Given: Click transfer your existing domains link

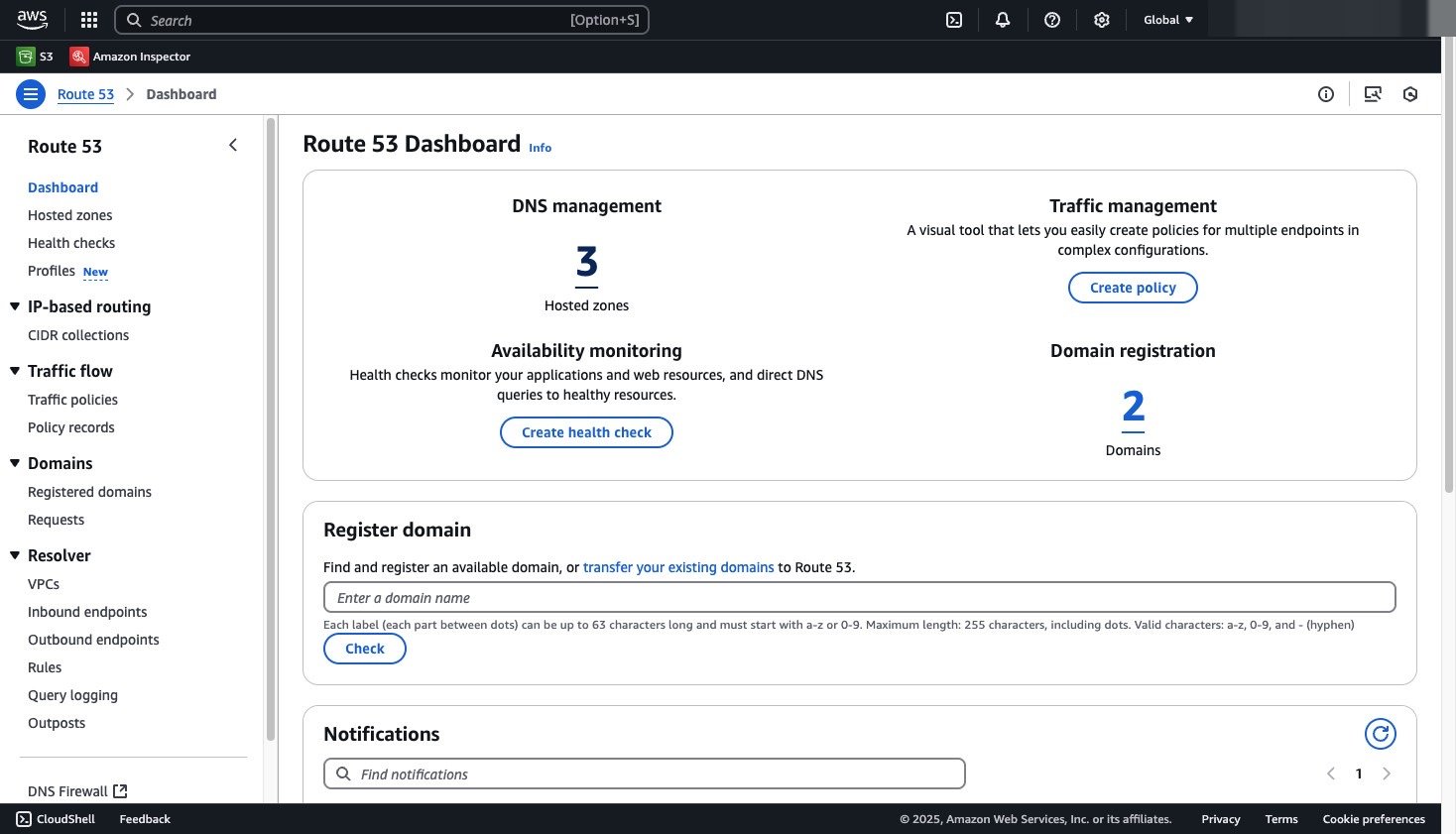Looking at the screenshot, I should pyautogui.click(x=678, y=567).
